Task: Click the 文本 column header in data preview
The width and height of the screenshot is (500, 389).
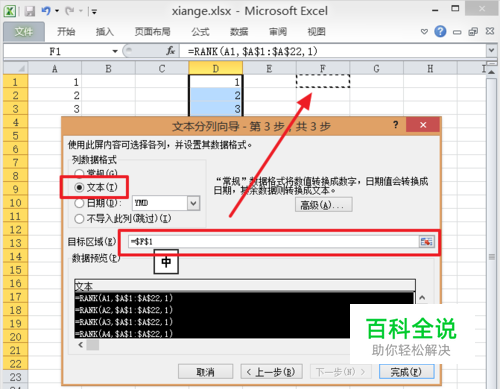Action: pyautogui.click(x=245, y=286)
